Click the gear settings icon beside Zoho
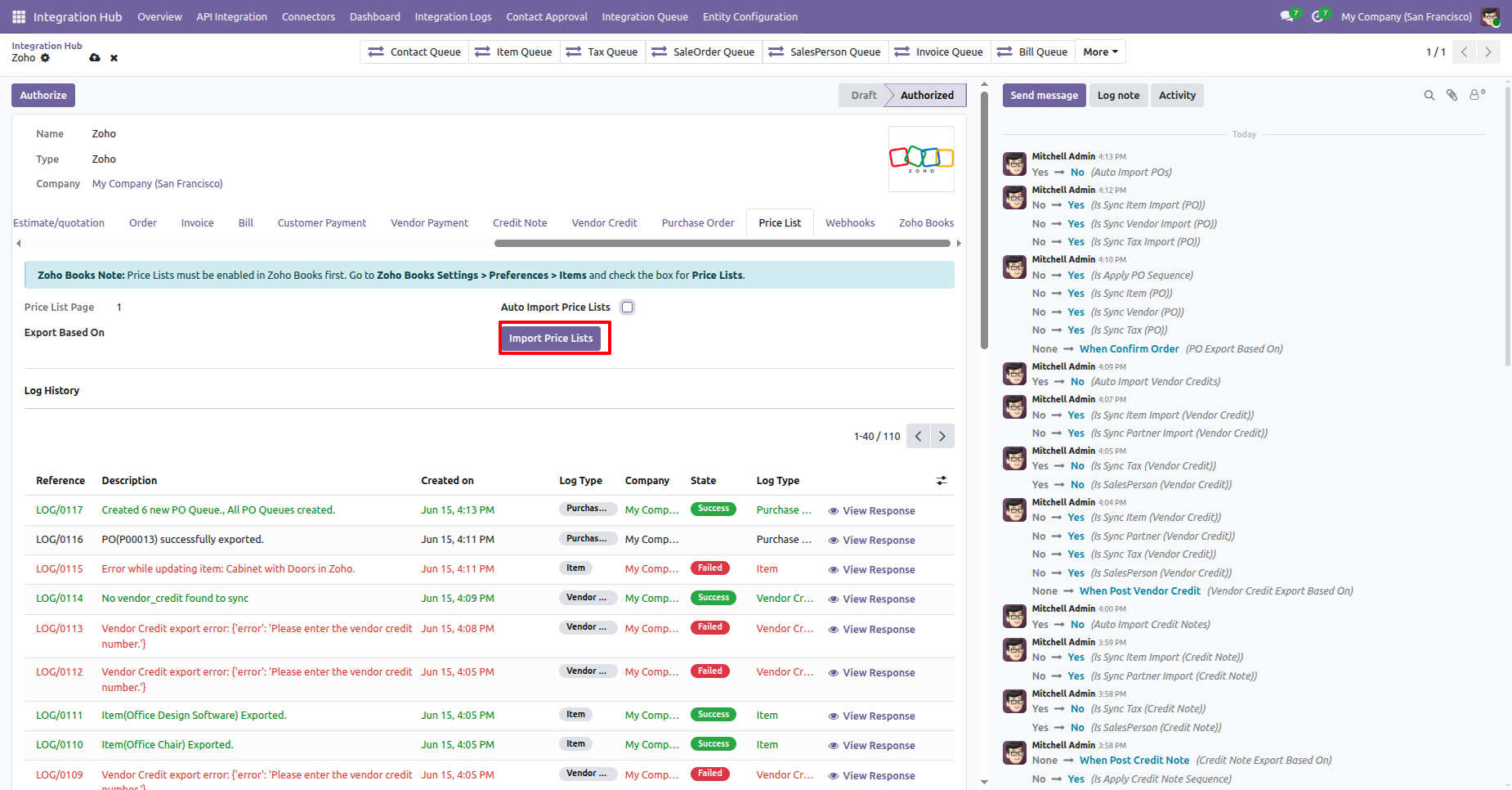1512x790 pixels. (x=45, y=58)
